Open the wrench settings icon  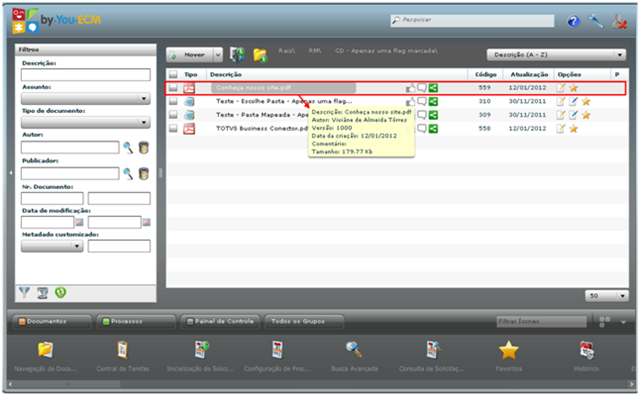coord(596,21)
